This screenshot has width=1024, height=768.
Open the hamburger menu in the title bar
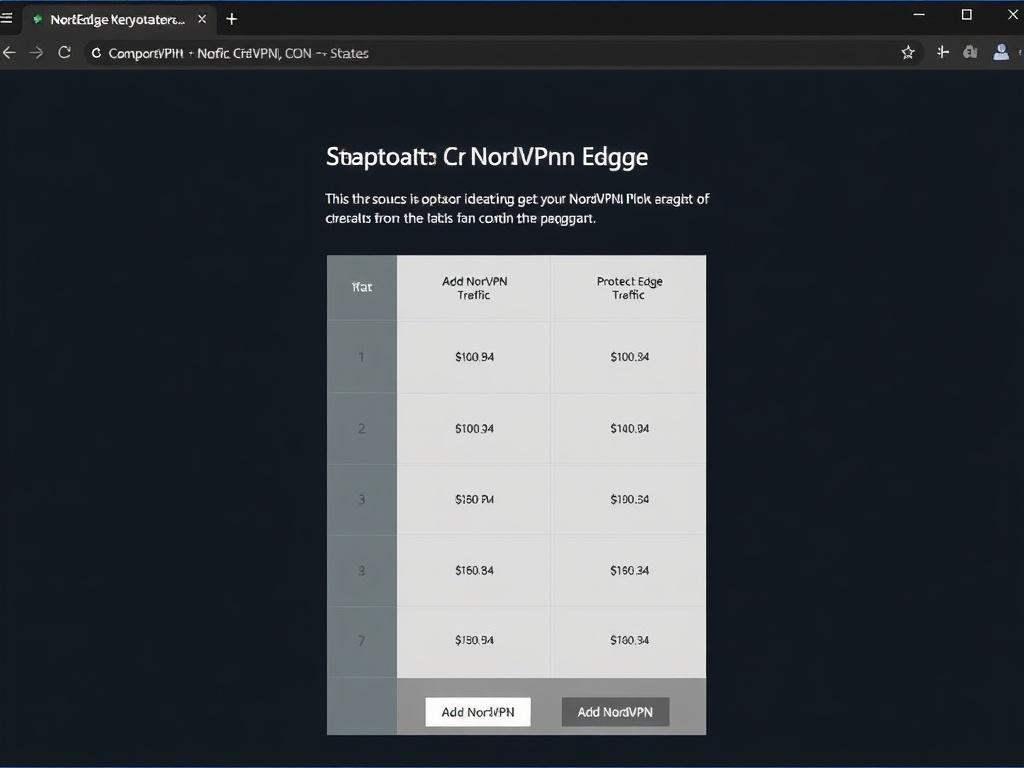pos(7,18)
